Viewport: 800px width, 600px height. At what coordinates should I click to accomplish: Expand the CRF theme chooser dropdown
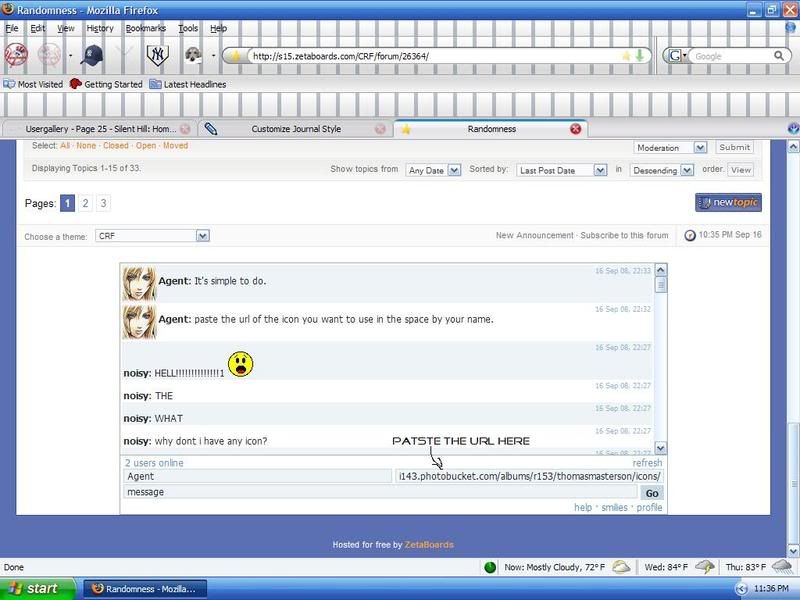(x=152, y=236)
